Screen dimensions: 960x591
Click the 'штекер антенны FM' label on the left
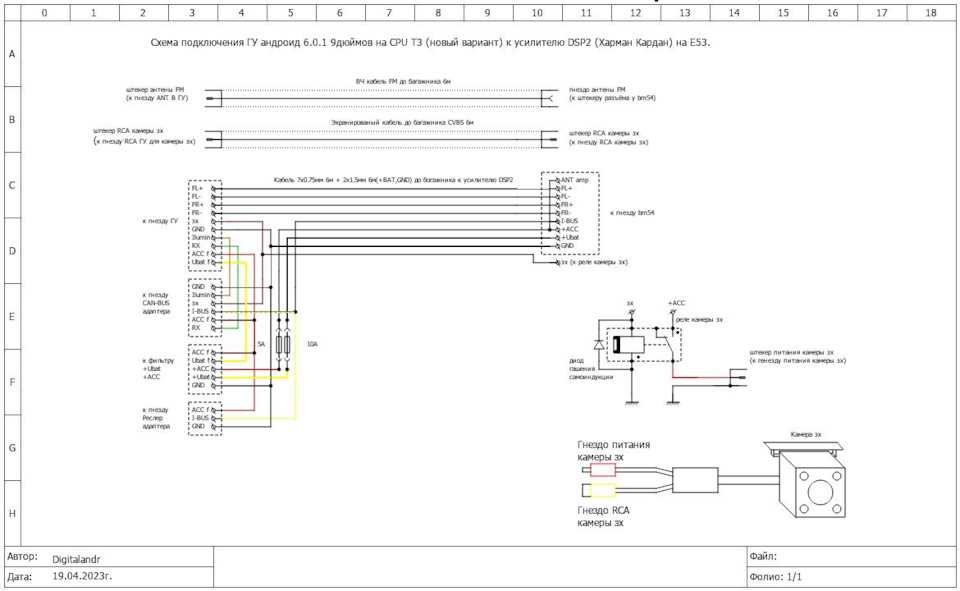(155, 89)
